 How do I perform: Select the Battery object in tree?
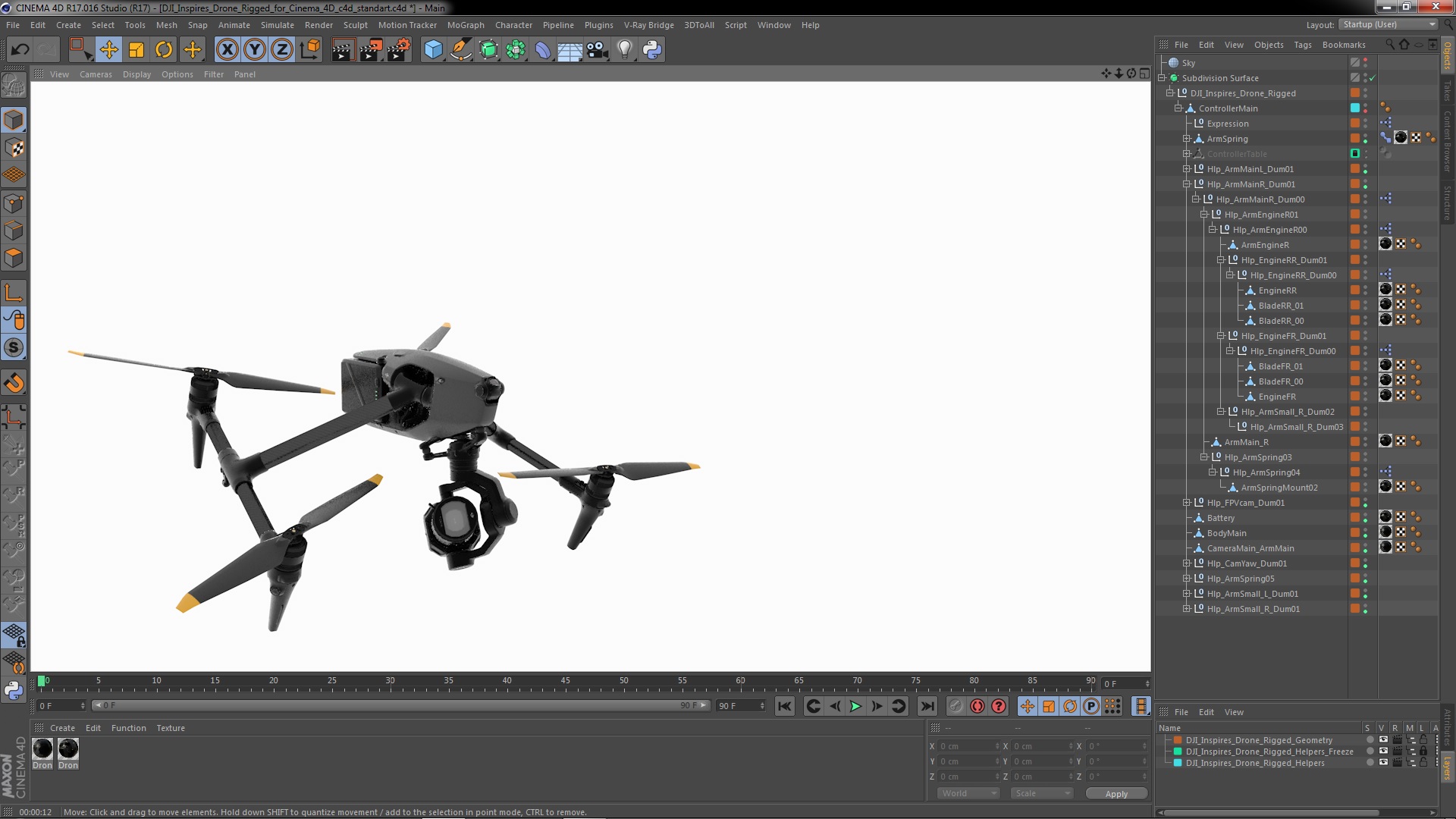pyautogui.click(x=1220, y=518)
